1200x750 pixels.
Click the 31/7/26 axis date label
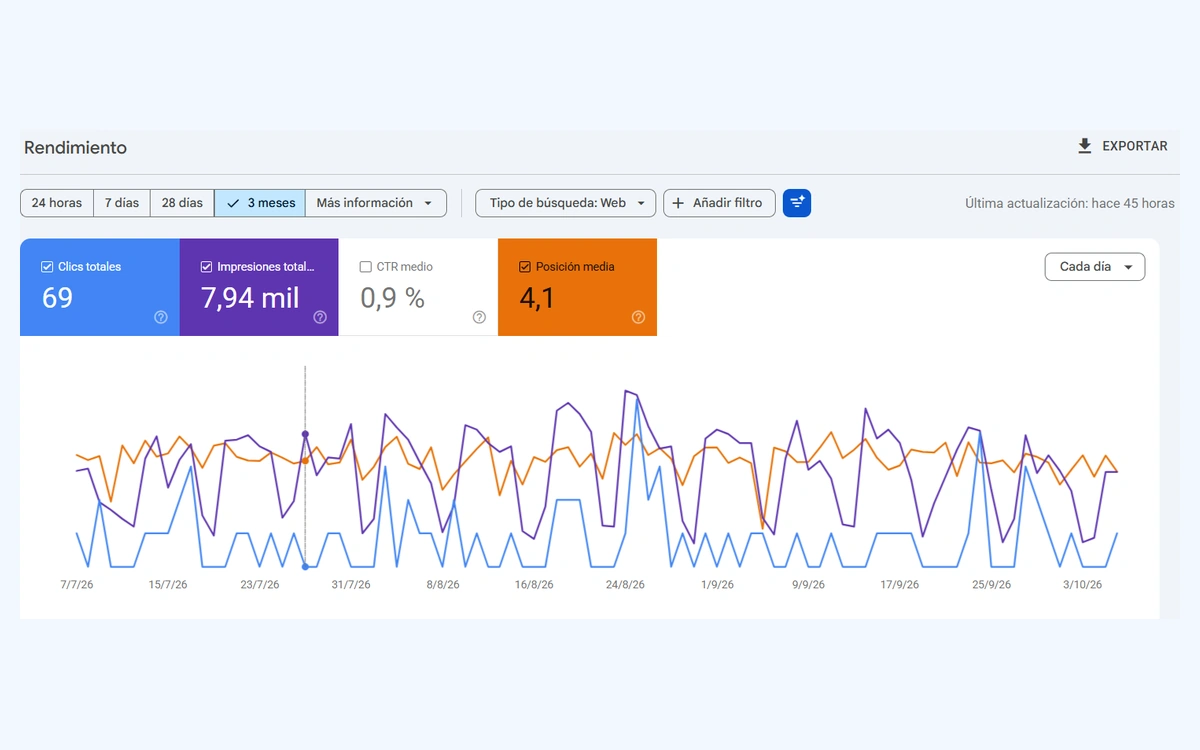pos(351,585)
